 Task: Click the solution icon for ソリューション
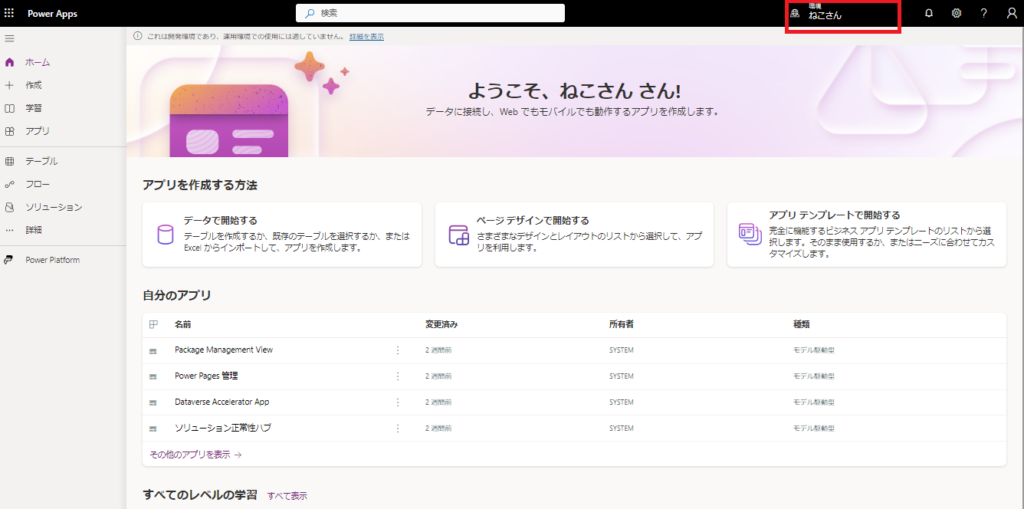click(x=9, y=207)
